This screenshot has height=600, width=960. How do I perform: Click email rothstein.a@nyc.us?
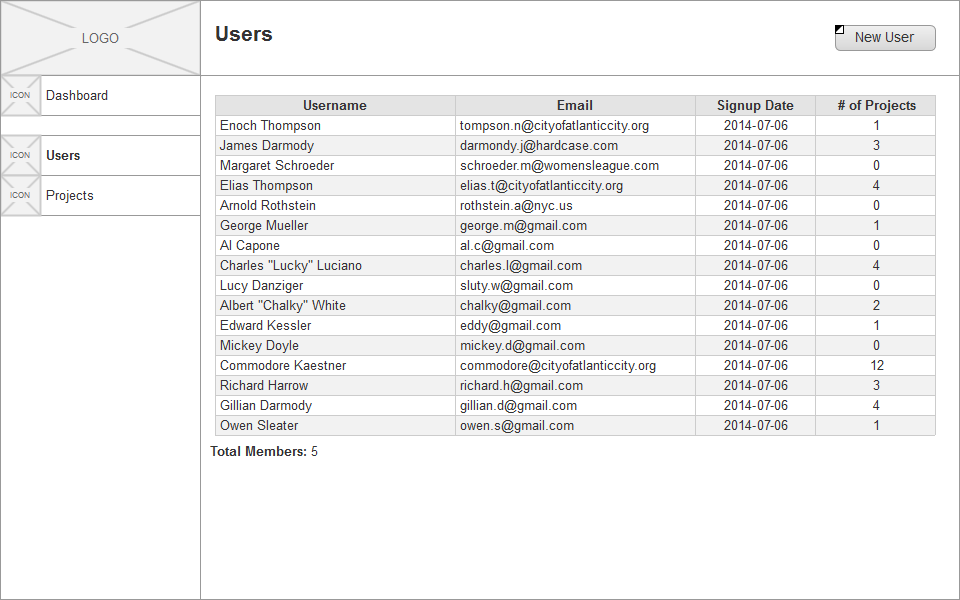[516, 206]
